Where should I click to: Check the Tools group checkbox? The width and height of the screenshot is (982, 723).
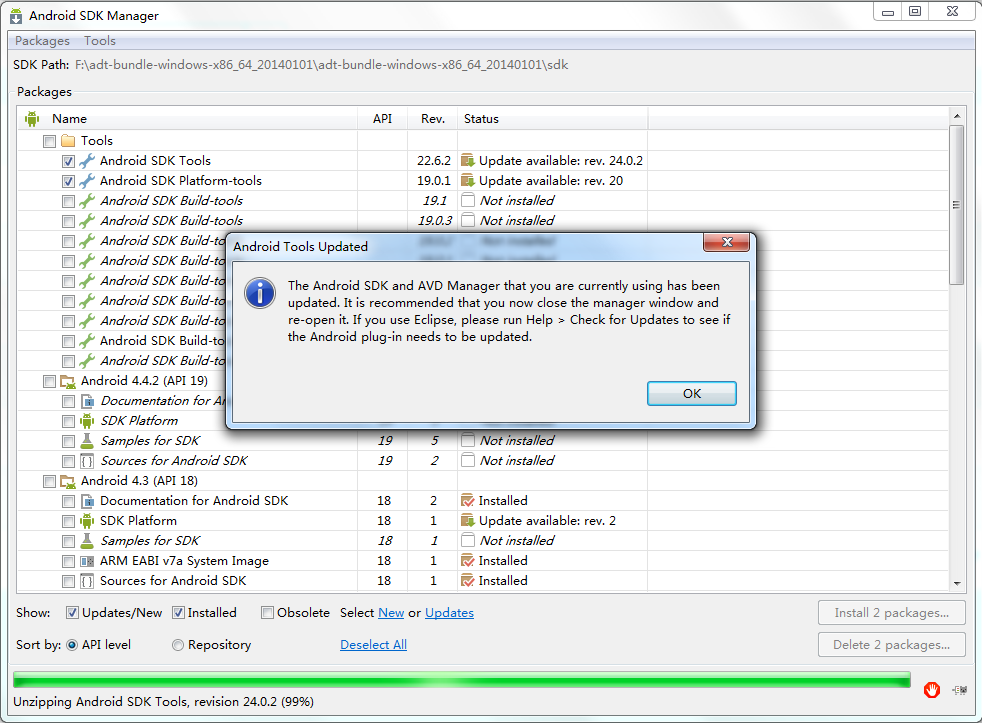pyautogui.click(x=49, y=141)
